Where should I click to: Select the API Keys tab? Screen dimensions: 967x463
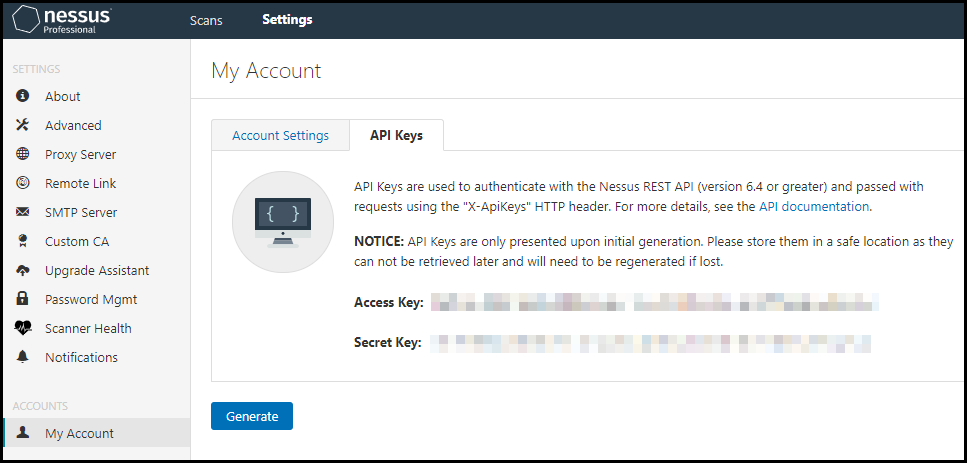396,136
